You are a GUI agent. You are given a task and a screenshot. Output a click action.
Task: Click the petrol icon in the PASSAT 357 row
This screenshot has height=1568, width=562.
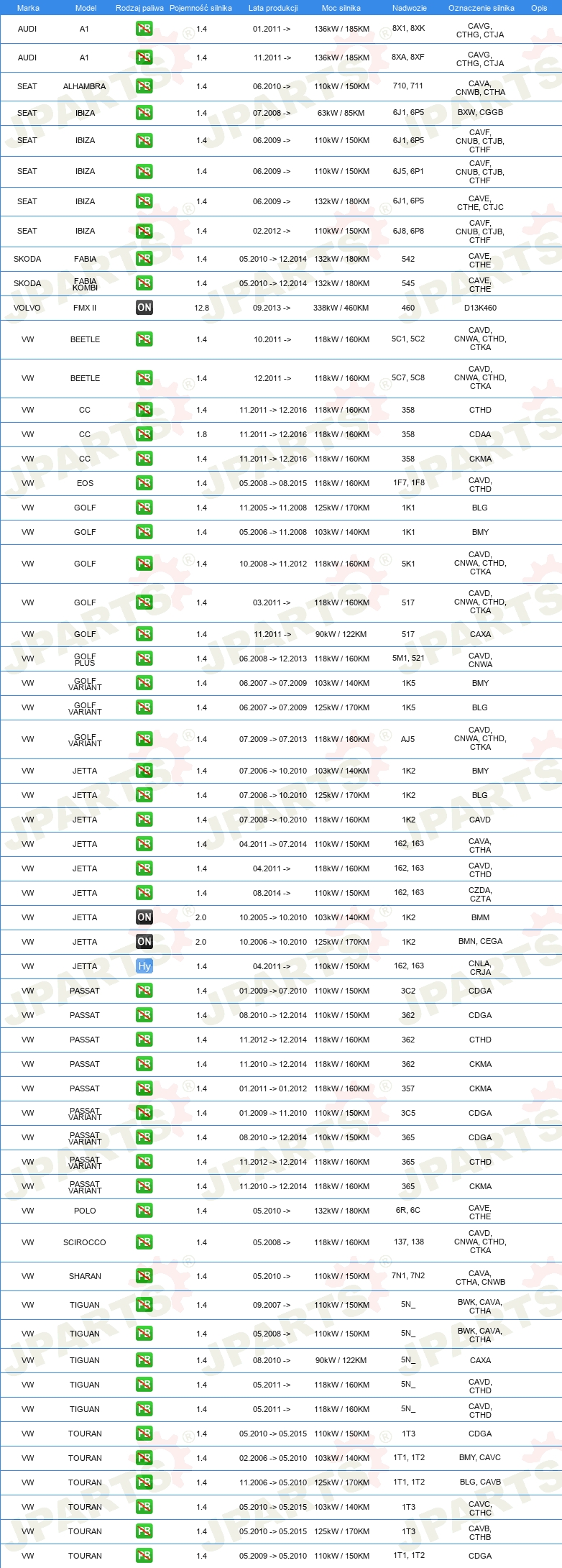coord(144,1088)
